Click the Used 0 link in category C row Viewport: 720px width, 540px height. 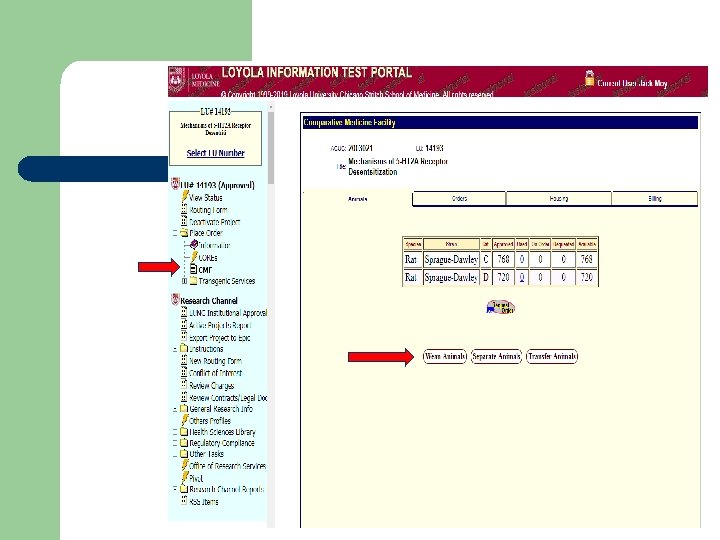tap(522, 259)
